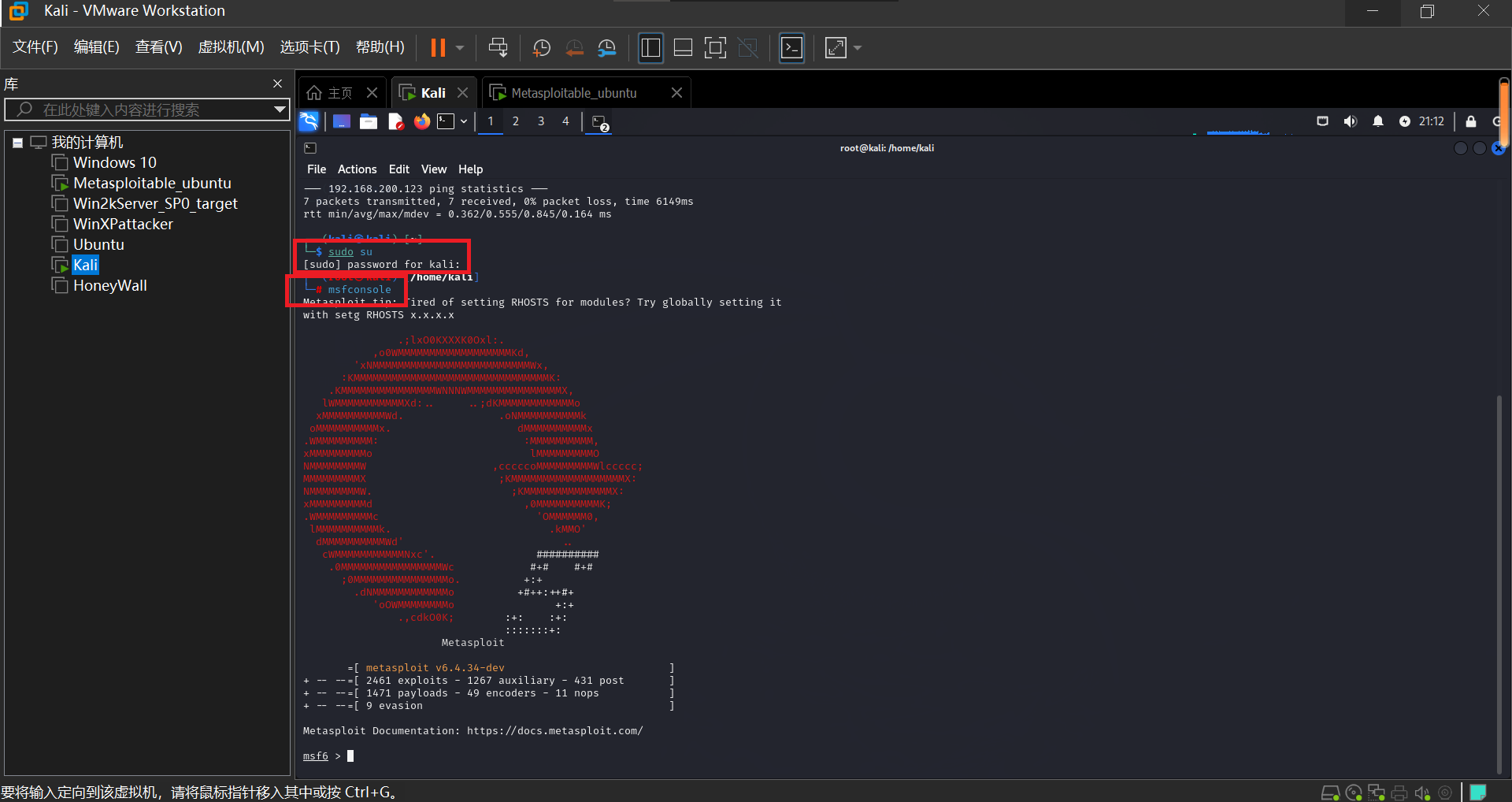Collapse the 我的计算机 tree node
Viewport: 1512px width, 802px height.
point(17,143)
